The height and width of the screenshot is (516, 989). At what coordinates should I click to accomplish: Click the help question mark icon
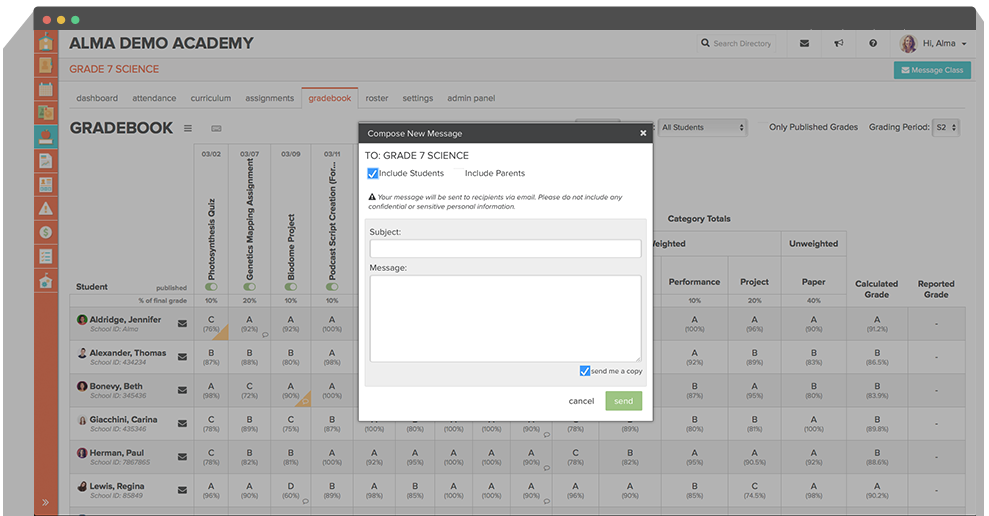click(873, 44)
